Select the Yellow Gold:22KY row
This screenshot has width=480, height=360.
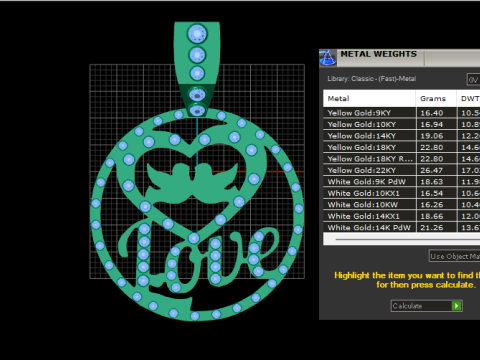[401, 170]
